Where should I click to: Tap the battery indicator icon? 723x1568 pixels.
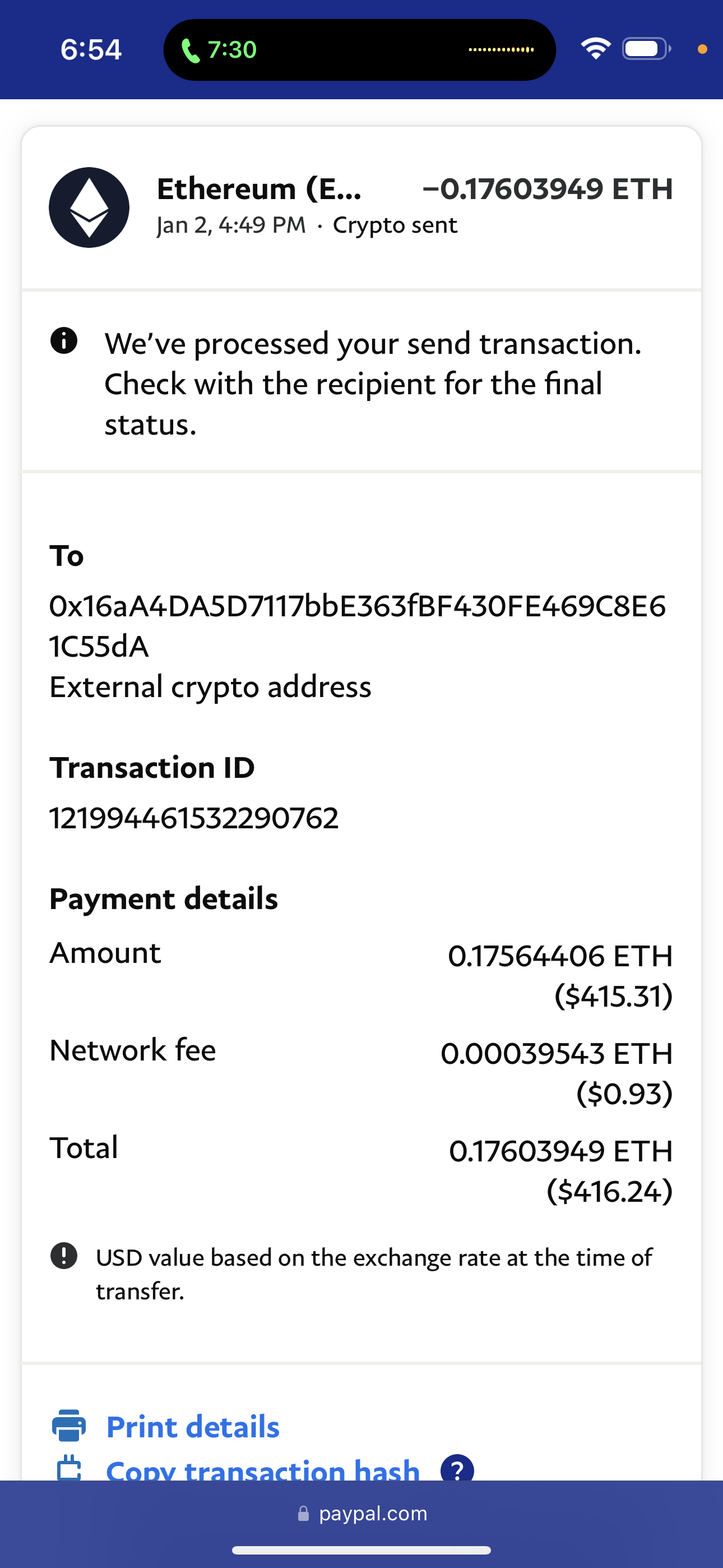point(646,49)
